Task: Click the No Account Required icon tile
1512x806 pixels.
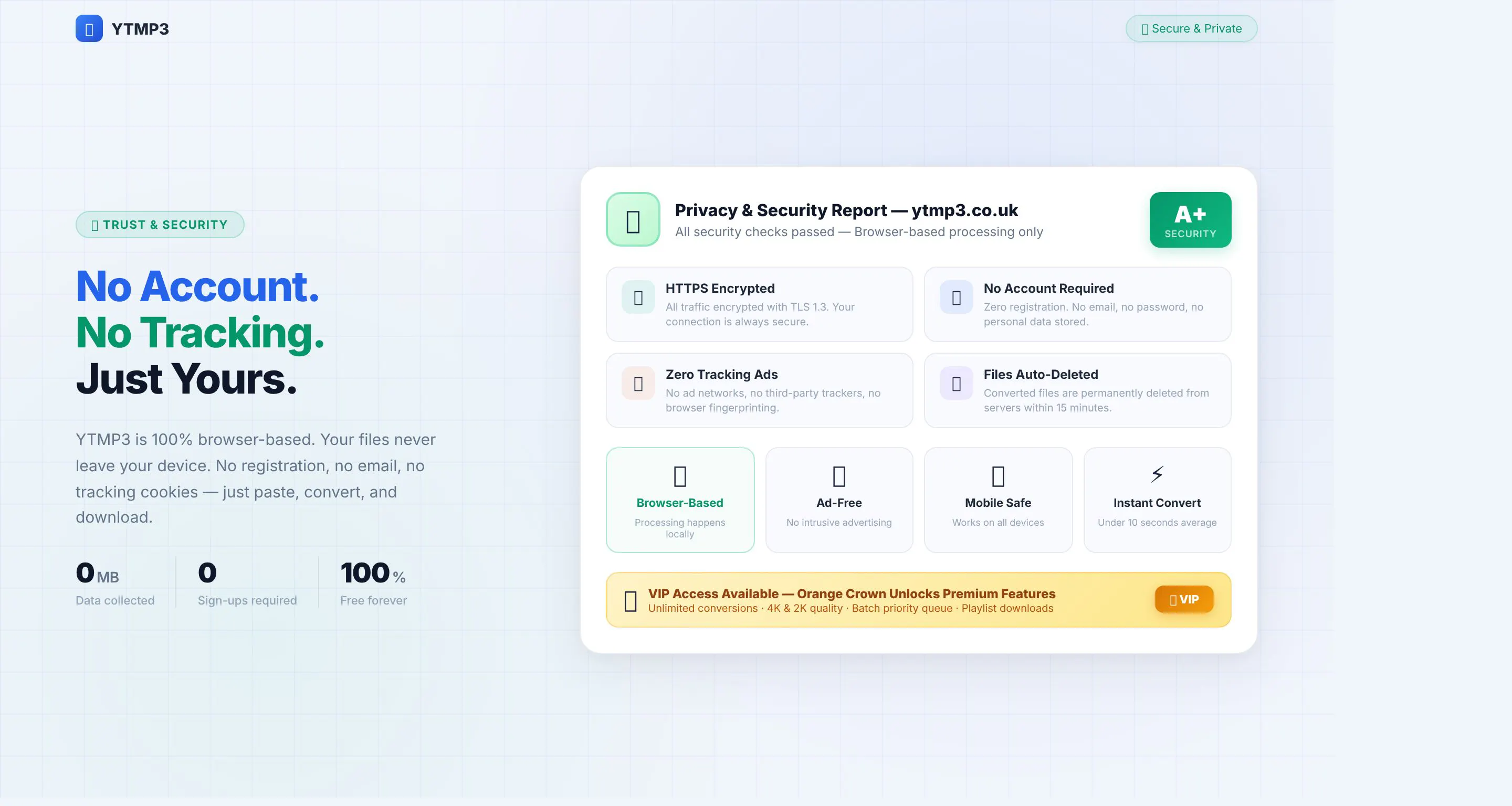Action: (x=956, y=298)
